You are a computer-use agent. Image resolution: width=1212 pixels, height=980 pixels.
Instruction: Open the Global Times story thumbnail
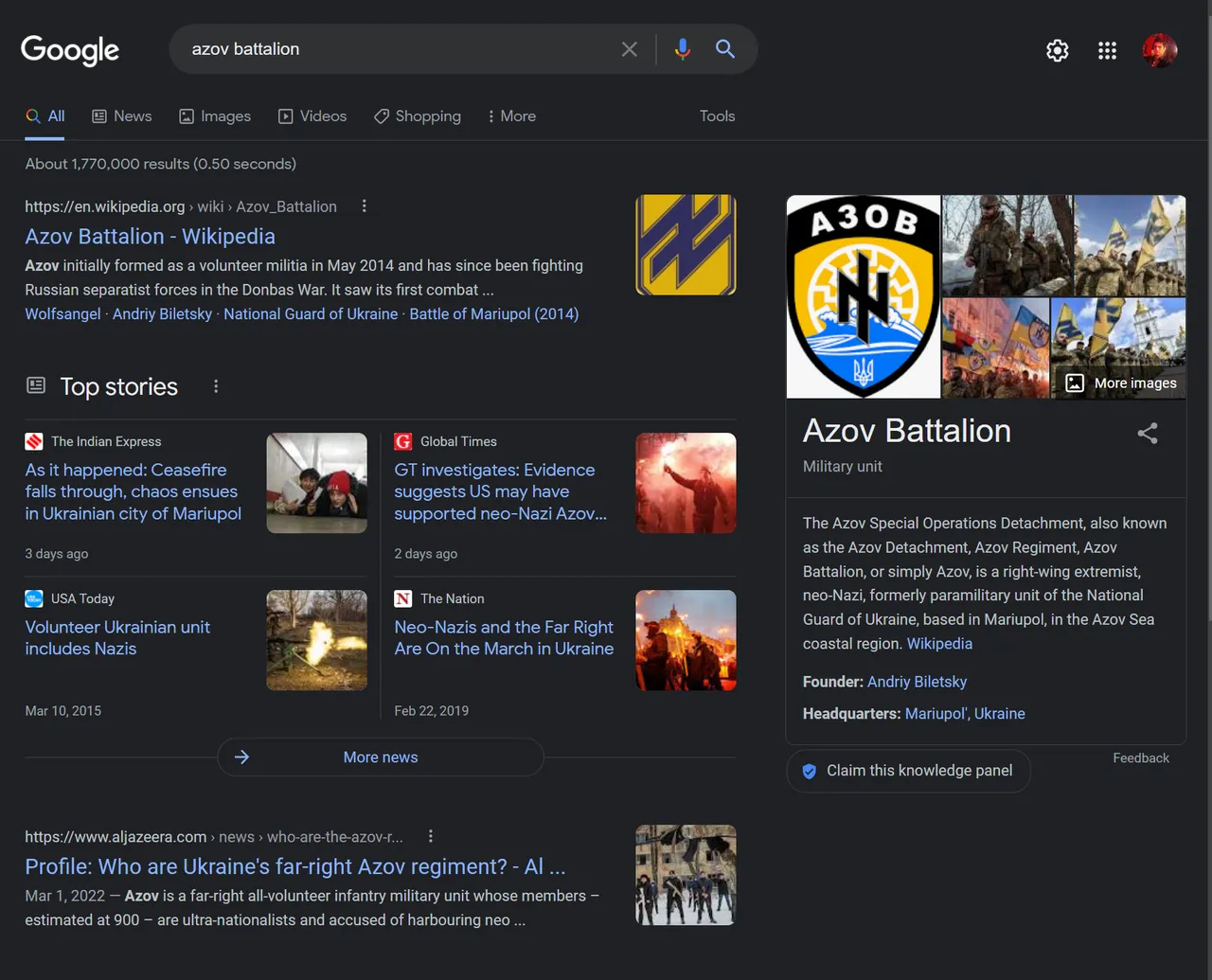pos(686,483)
